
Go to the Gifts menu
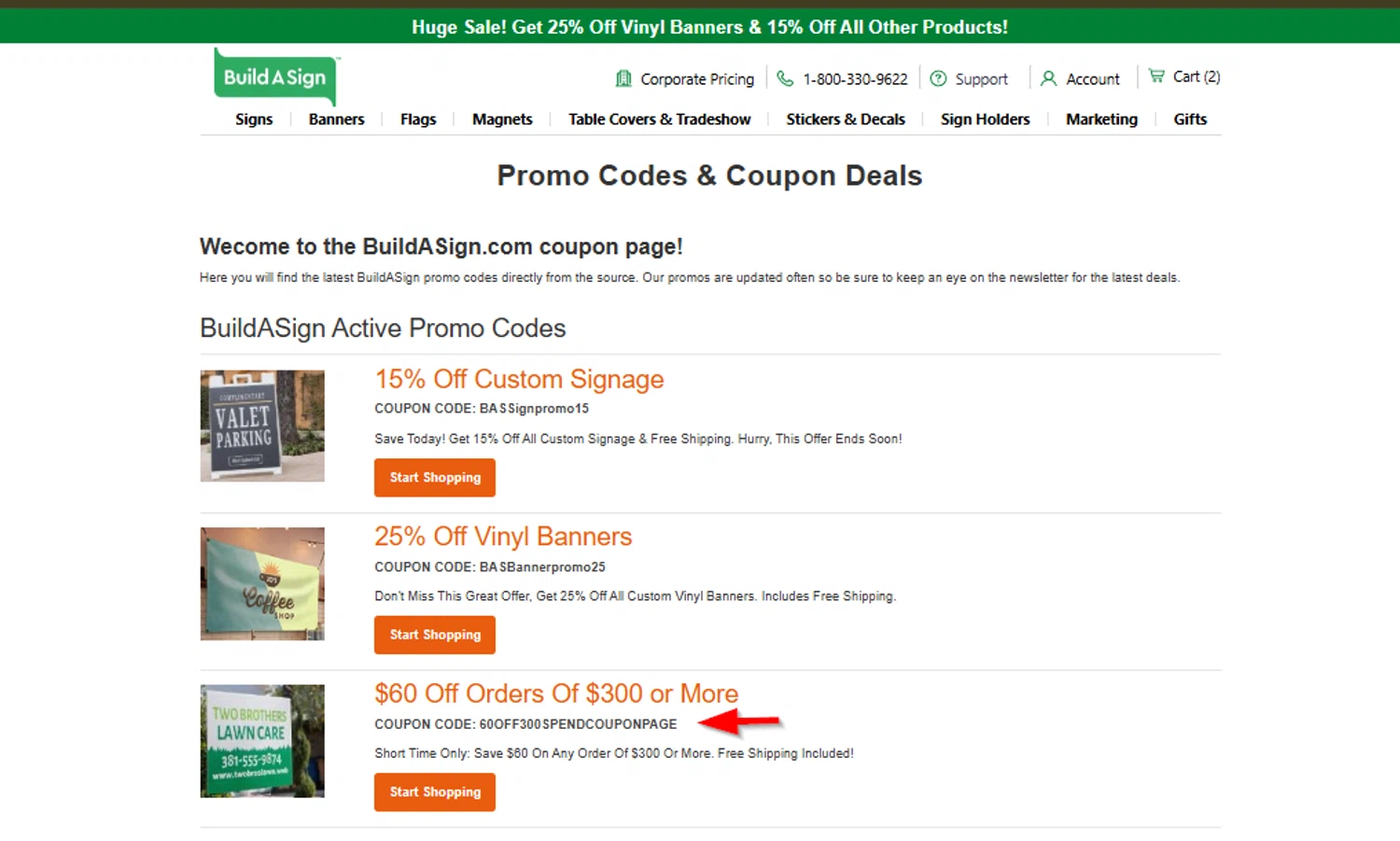1190,119
